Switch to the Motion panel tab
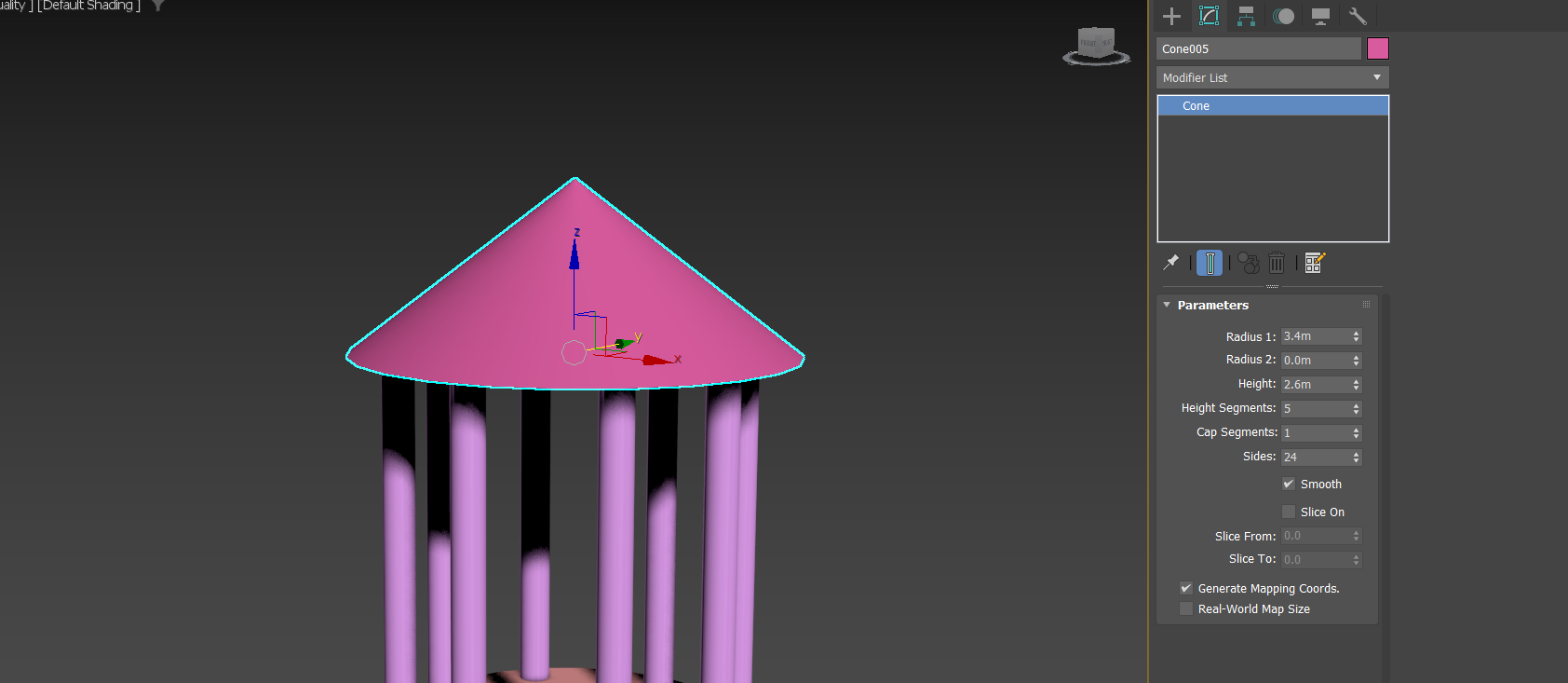This screenshot has height=683, width=1568. [x=1283, y=16]
